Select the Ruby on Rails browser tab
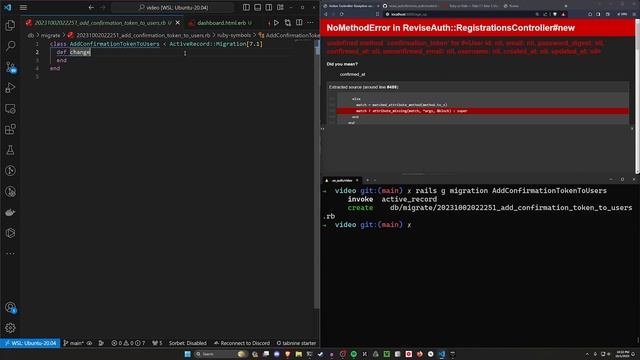The height and width of the screenshot is (360, 640). pos(471,6)
